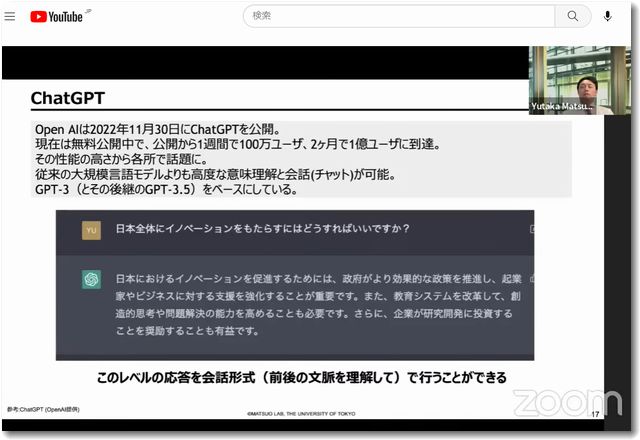Click the 参考:ChatGPT reference footnote
This screenshot has height=440, width=640.
click(x=43, y=409)
